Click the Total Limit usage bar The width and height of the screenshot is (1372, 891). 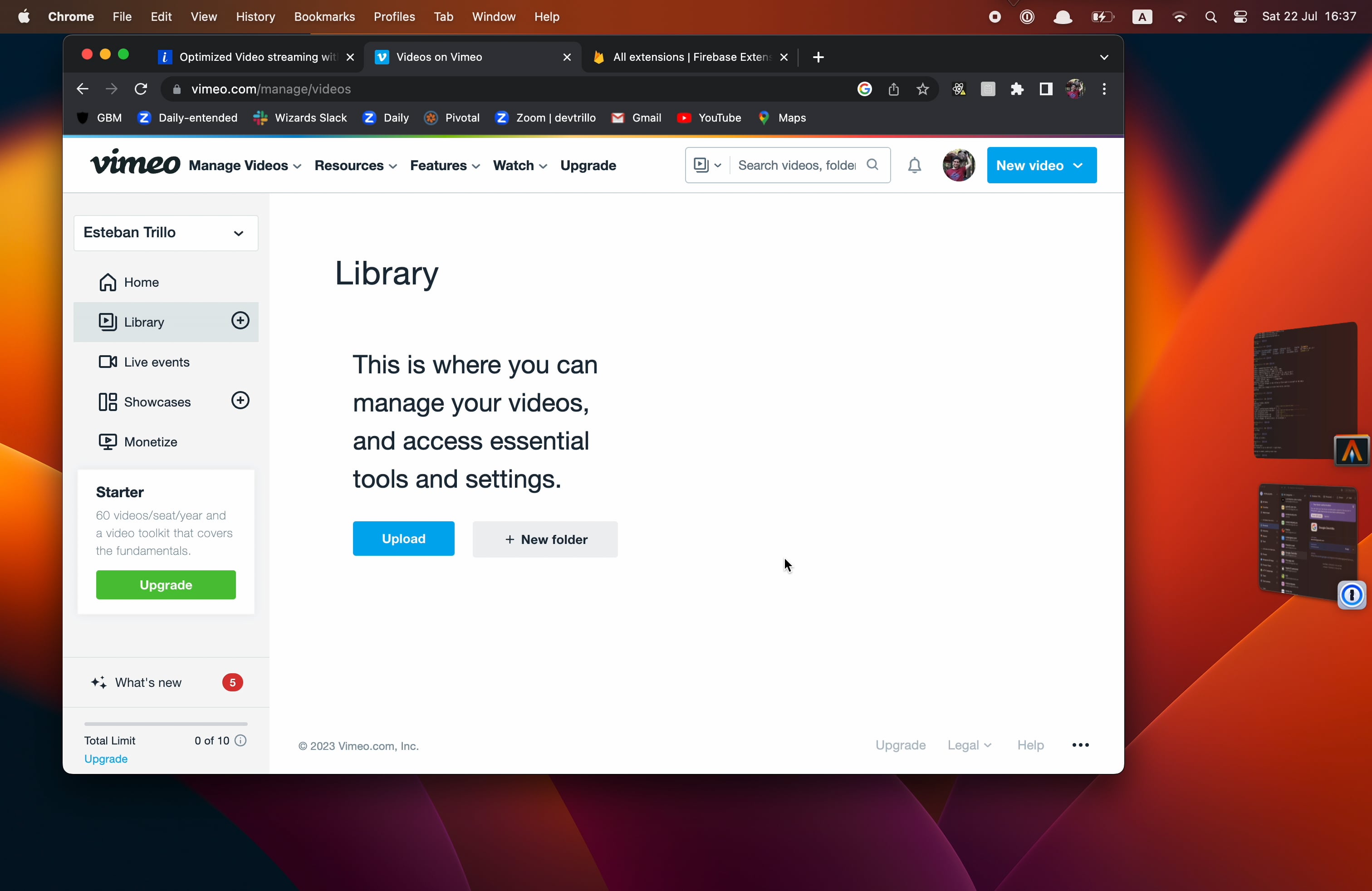pos(166,723)
